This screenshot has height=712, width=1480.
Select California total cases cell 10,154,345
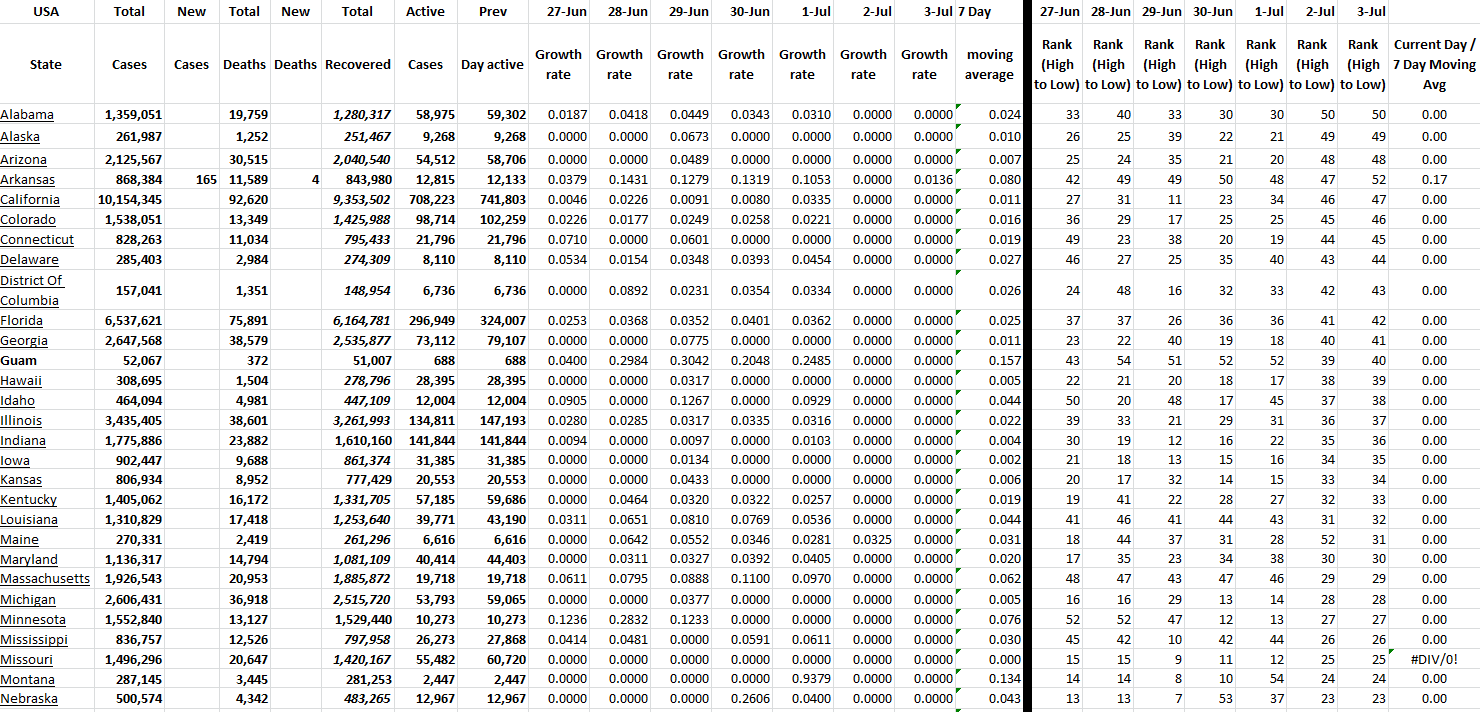(129, 200)
